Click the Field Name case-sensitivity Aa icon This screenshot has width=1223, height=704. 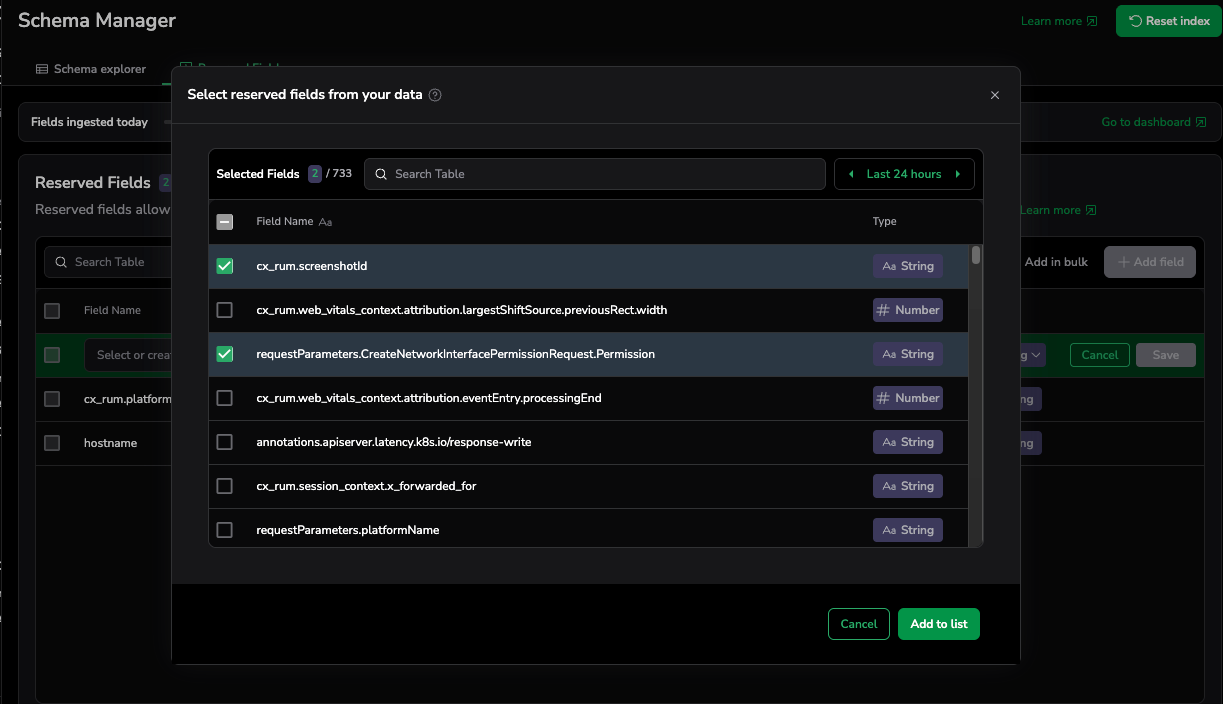[325, 222]
